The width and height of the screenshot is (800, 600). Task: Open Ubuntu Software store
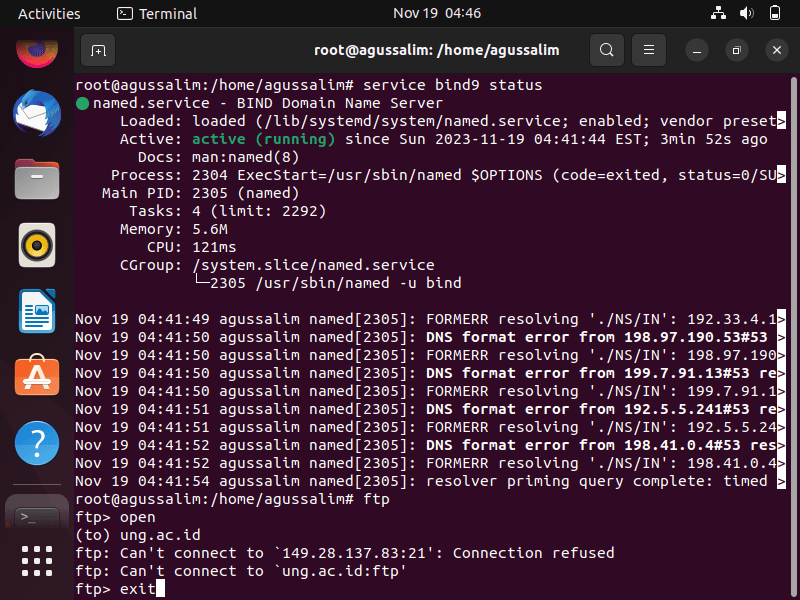tap(37, 376)
